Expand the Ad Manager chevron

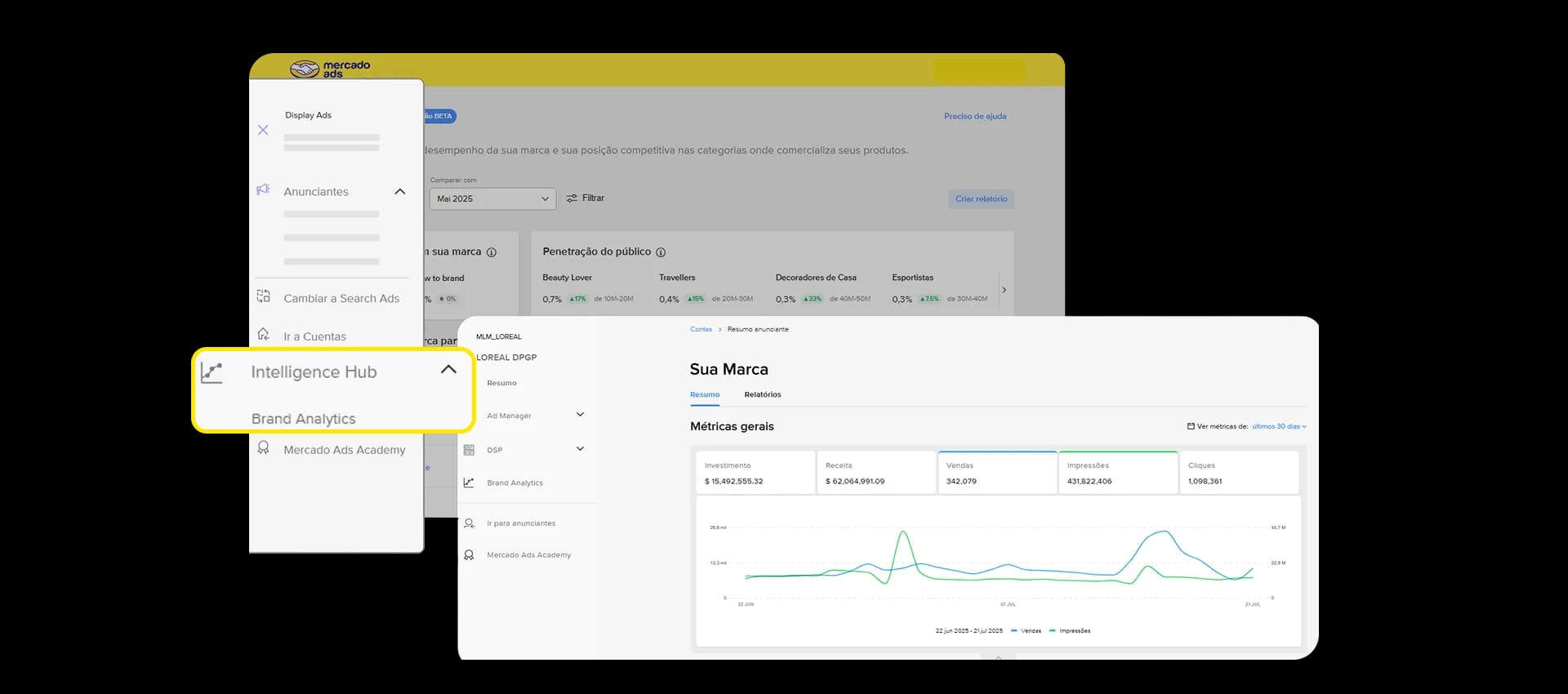click(580, 415)
